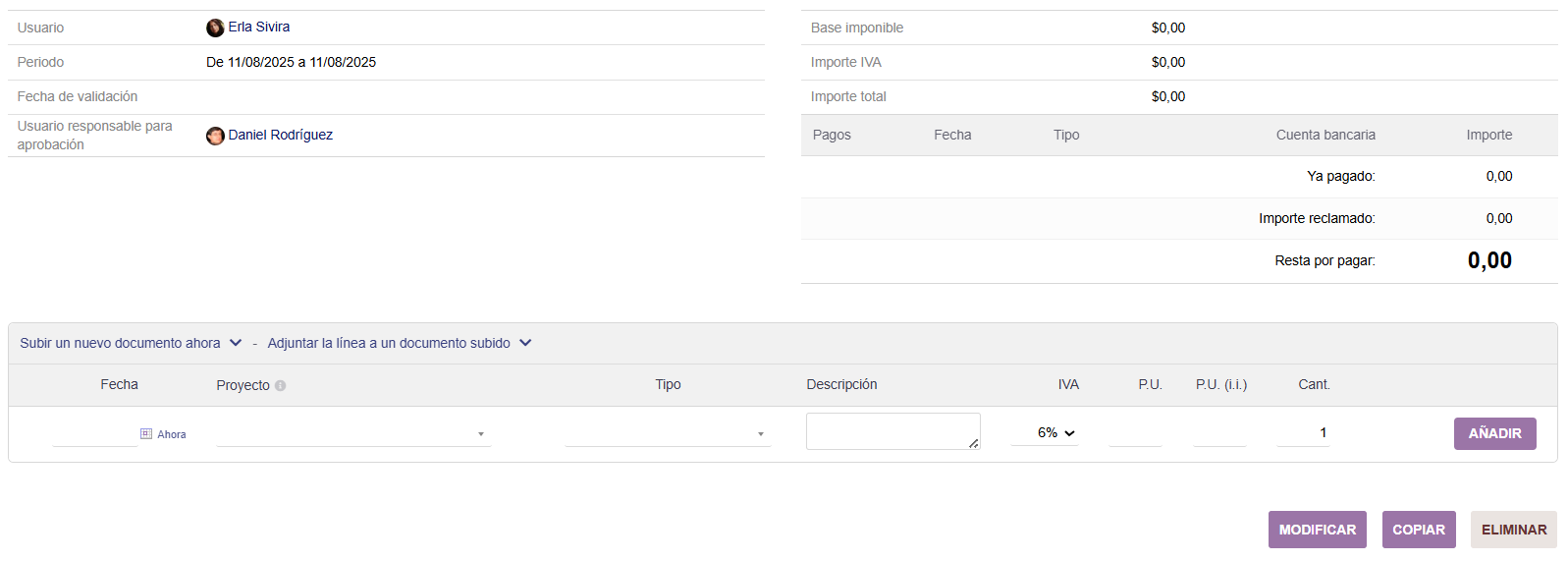Viewport: 1568px width, 561px height.
Task: Click the info icon beside Proyecto
Action: click(281, 386)
